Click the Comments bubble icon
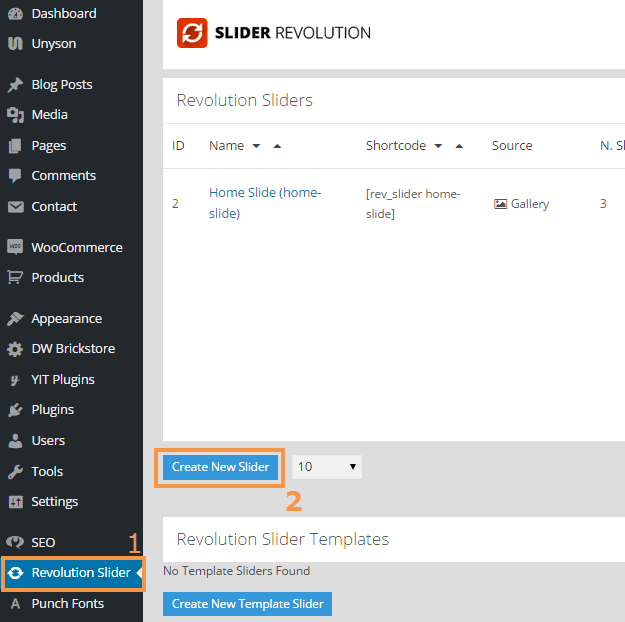This screenshot has height=622, width=625. click(x=15, y=176)
